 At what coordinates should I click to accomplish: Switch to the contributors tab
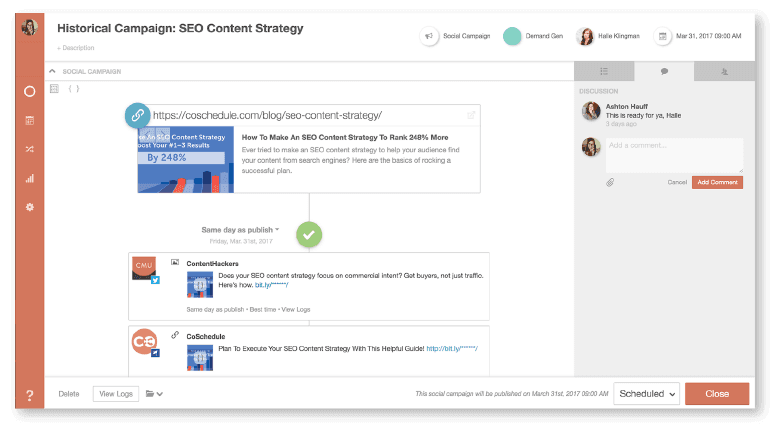pyautogui.click(x=723, y=71)
